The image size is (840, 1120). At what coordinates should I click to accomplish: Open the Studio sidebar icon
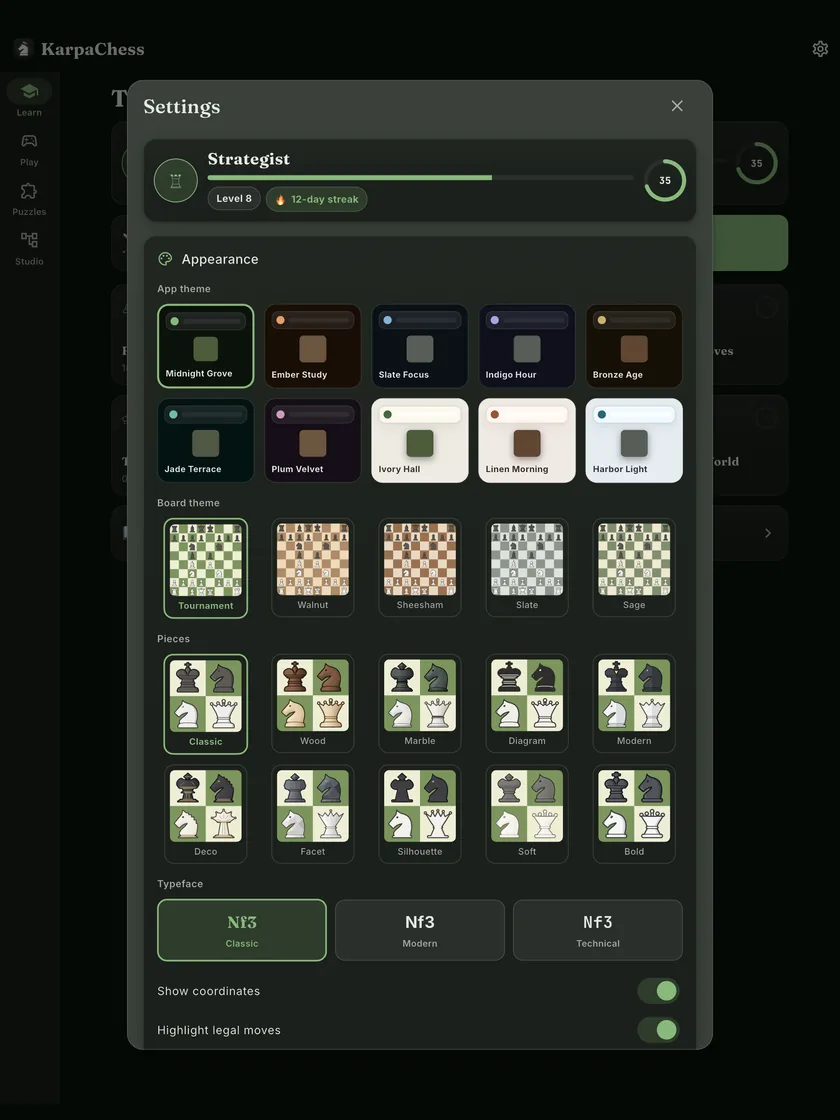[x=29, y=240]
